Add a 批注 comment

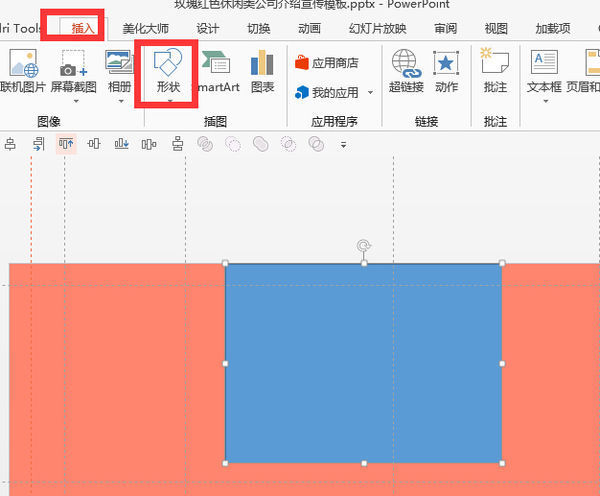[495, 71]
